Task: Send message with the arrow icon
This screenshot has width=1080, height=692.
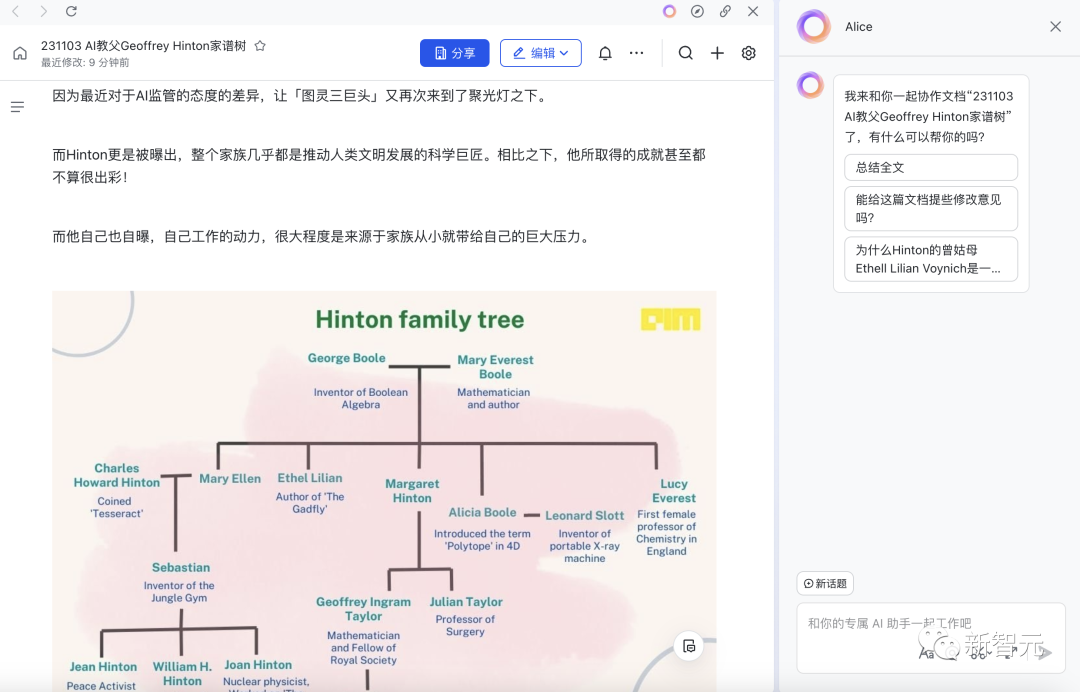Action: pyautogui.click(x=1046, y=651)
